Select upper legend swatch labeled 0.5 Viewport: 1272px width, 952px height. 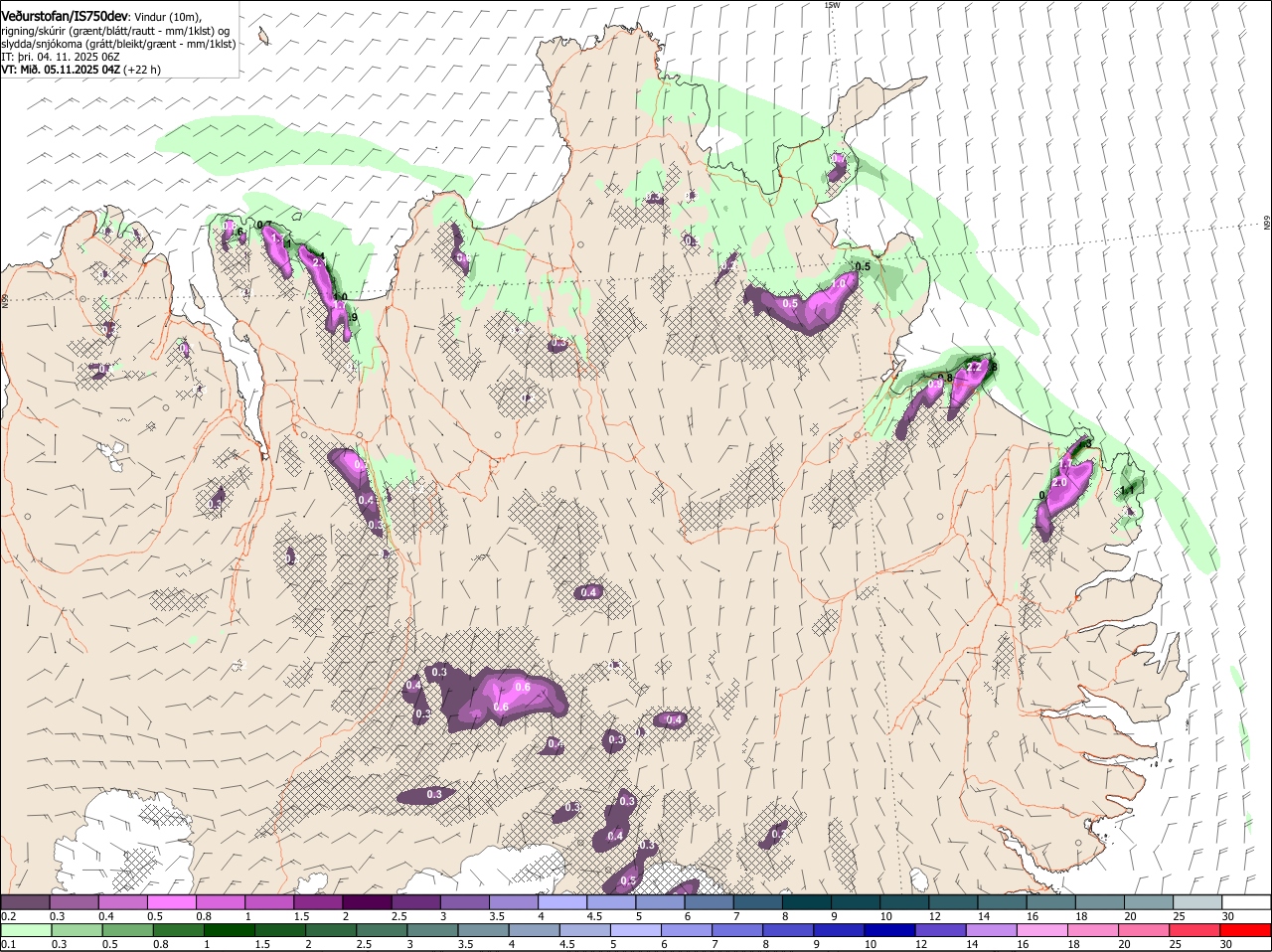[171, 901]
